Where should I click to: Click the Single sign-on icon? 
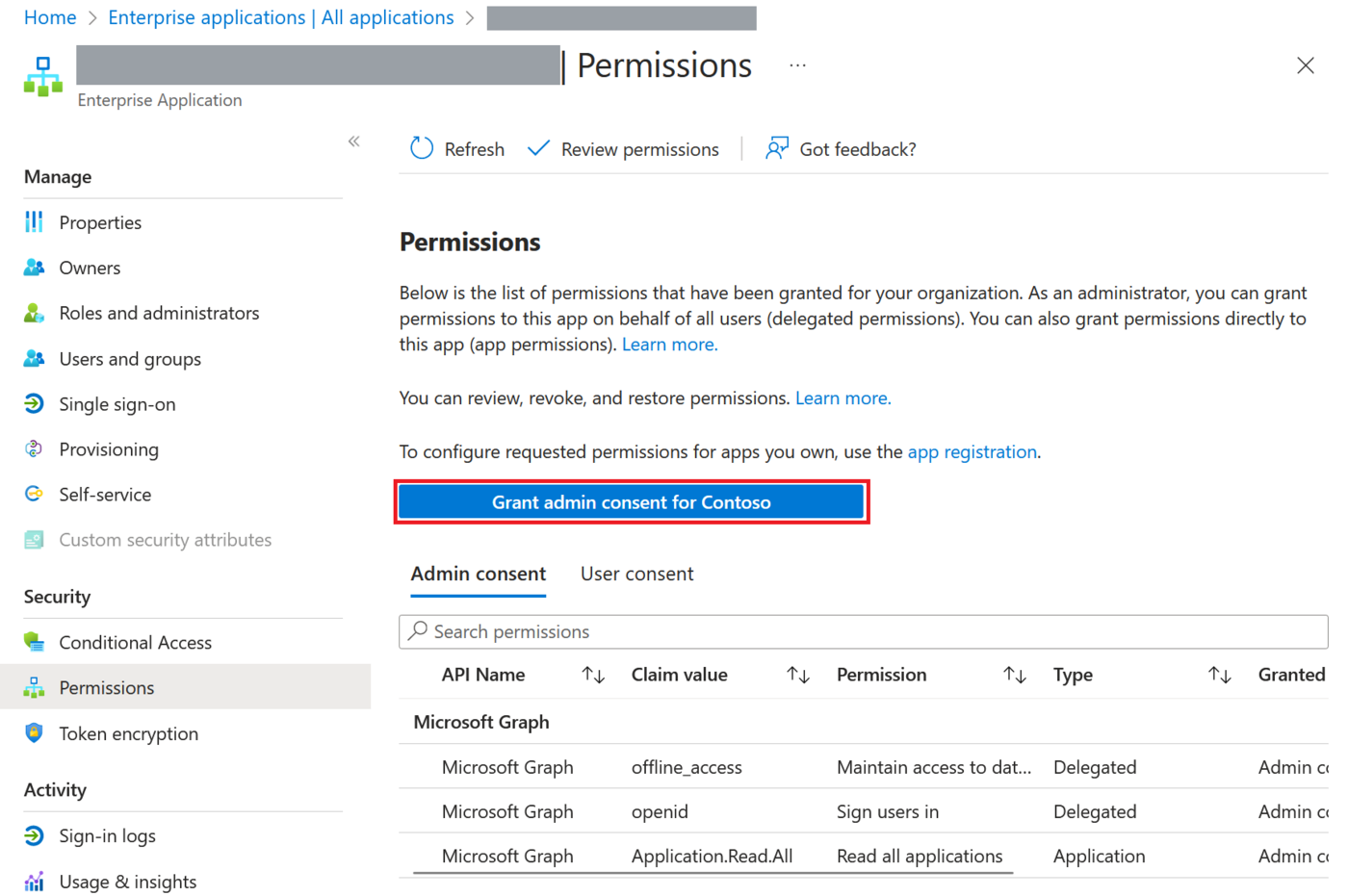pos(35,404)
